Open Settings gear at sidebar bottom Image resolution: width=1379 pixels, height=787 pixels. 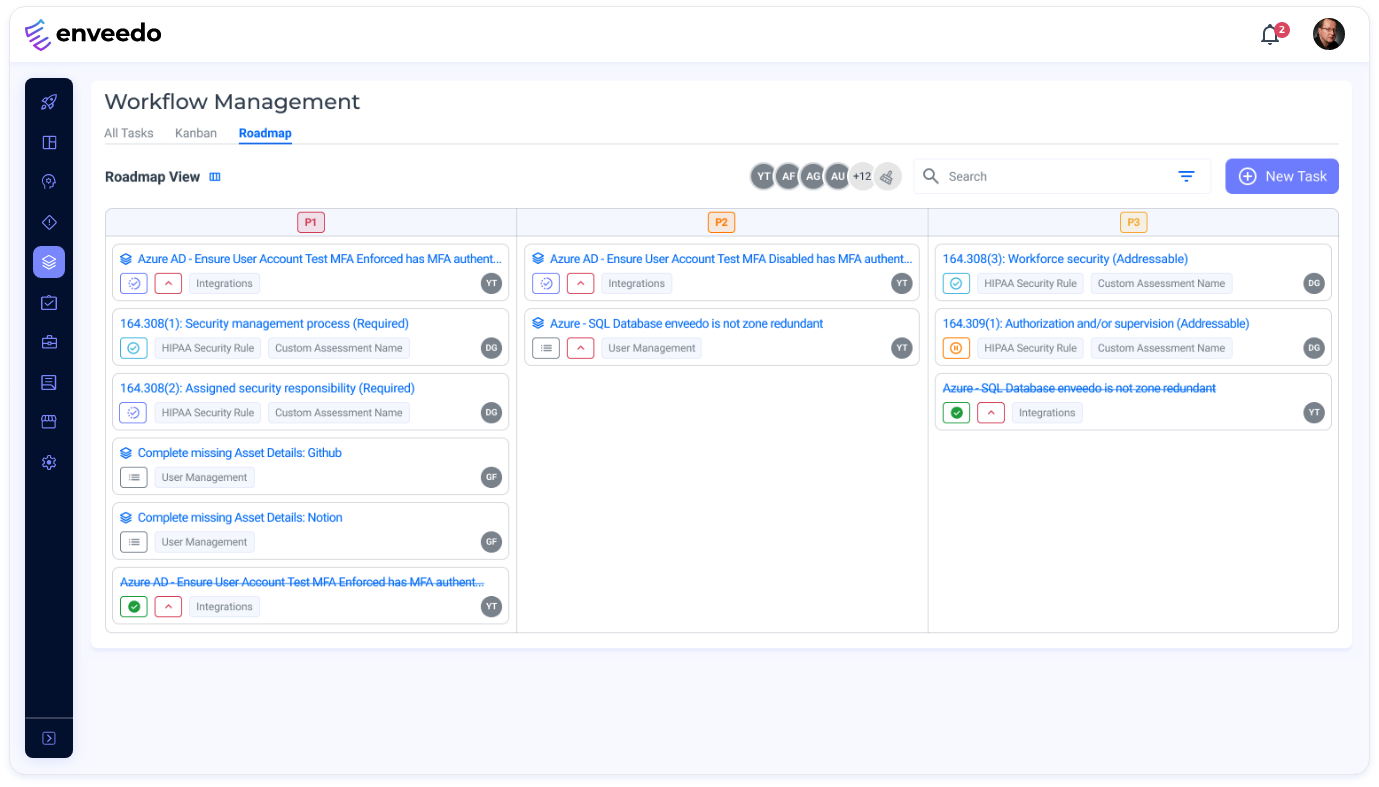pos(48,462)
